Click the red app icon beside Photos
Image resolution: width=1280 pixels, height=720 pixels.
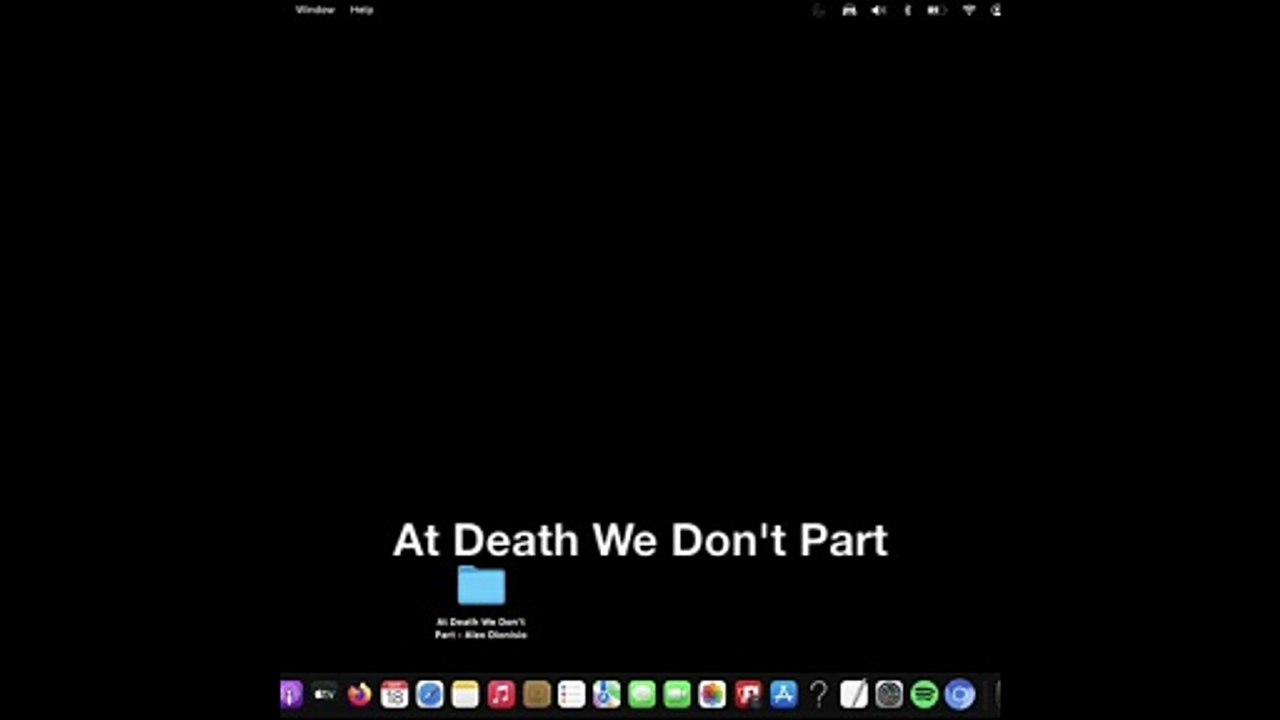pyautogui.click(x=748, y=694)
